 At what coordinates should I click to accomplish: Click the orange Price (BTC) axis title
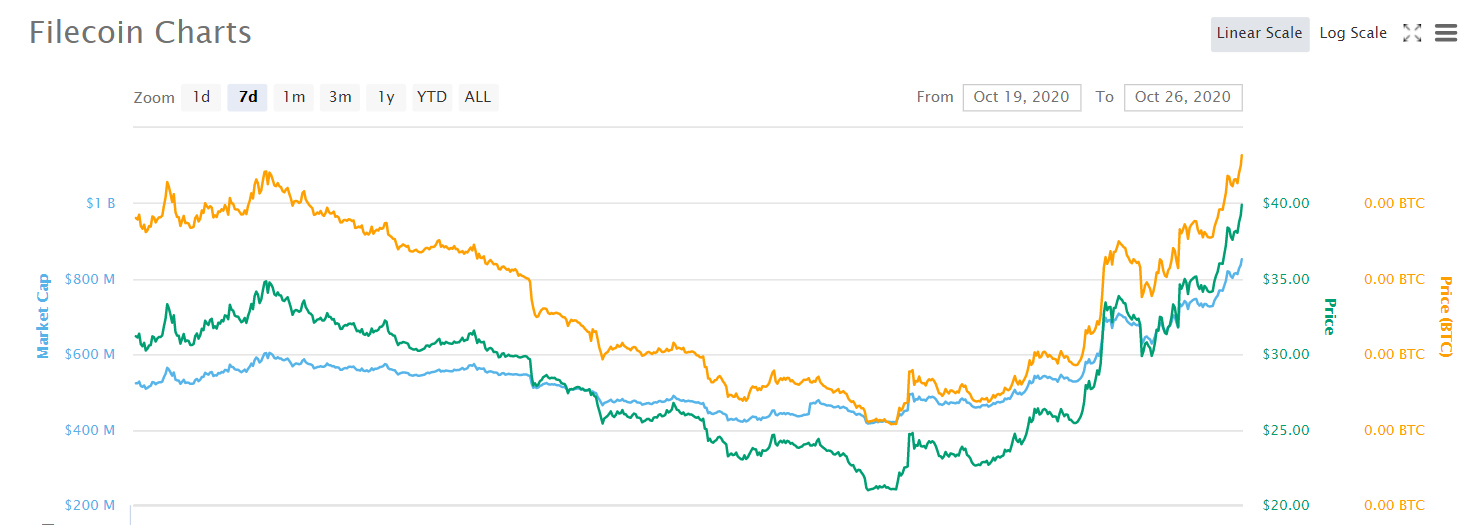(x=1445, y=316)
